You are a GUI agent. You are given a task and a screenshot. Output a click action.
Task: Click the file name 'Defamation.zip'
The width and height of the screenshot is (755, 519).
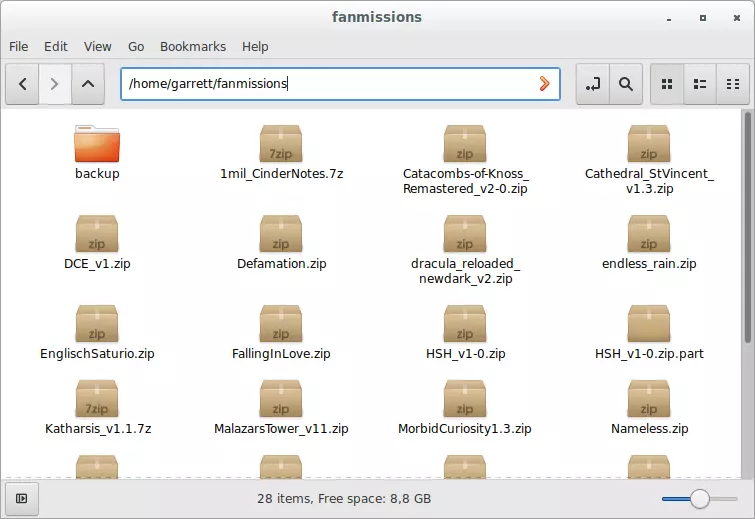(x=282, y=263)
